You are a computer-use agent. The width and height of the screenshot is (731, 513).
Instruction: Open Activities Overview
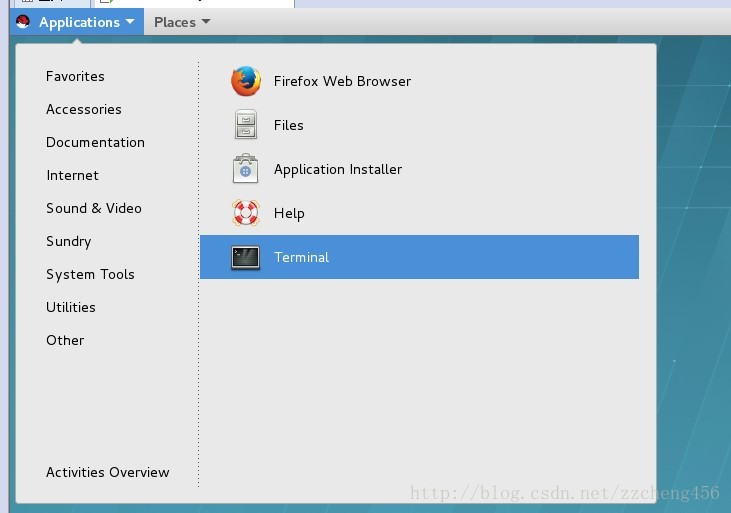coord(108,472)
